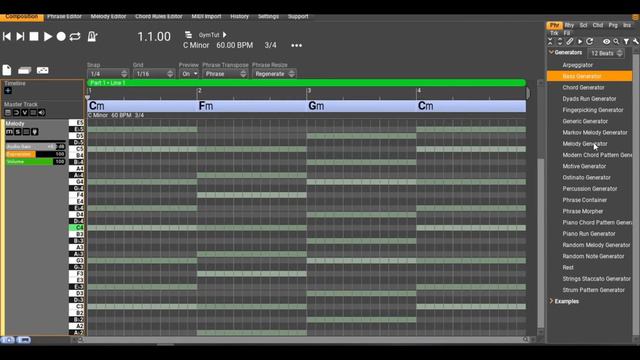Click the arrow after GymTut
The image size is (640, 360).
click(224, 35)
